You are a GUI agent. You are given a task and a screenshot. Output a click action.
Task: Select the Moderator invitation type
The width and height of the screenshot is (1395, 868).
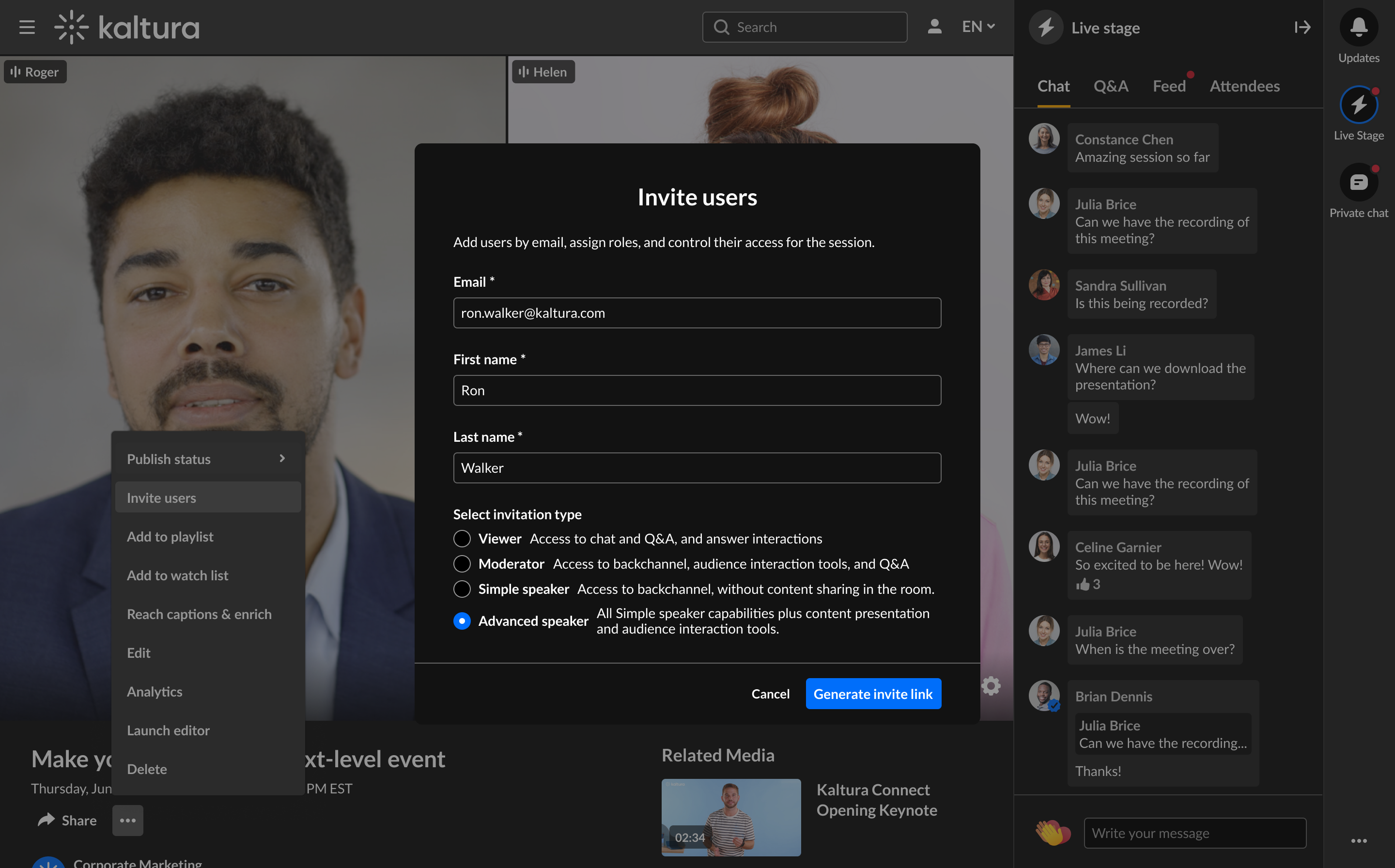[x=462, y=564]
